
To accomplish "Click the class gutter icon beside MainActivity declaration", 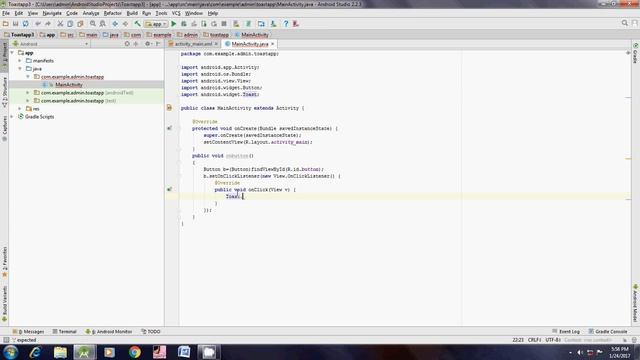I will (x=169, y=108).
